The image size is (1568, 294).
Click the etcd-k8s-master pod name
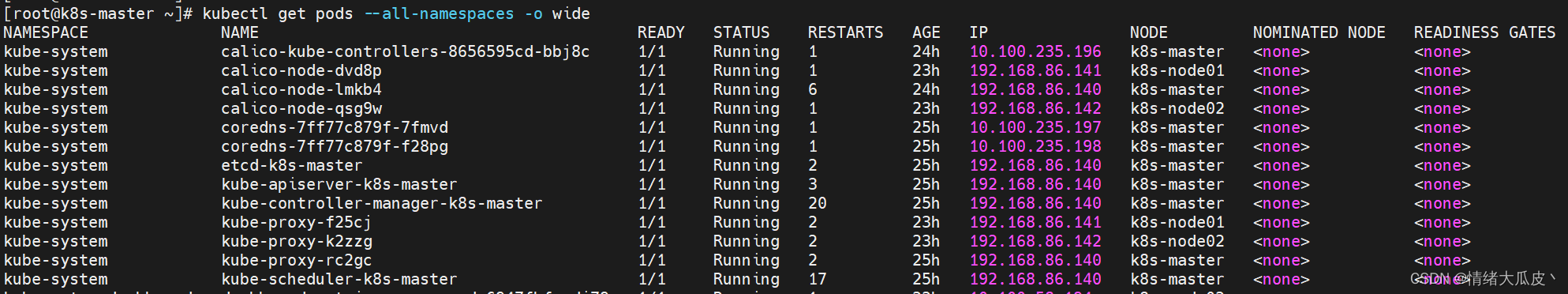291,166
